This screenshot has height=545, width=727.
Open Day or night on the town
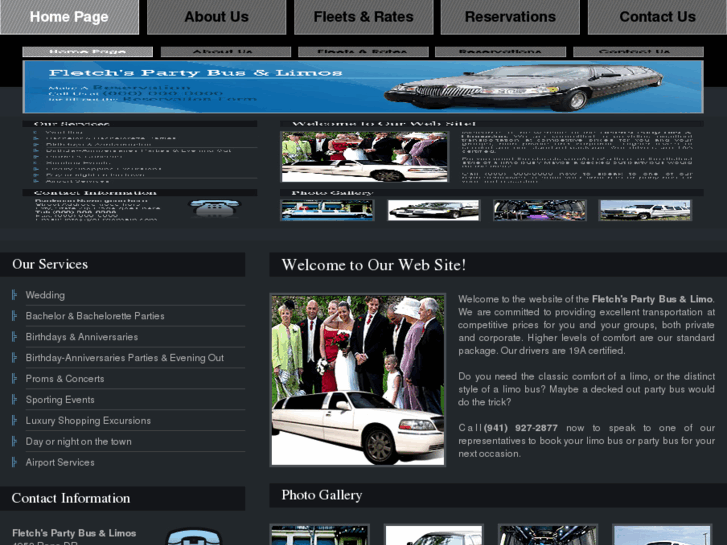[x=78, y=442]
